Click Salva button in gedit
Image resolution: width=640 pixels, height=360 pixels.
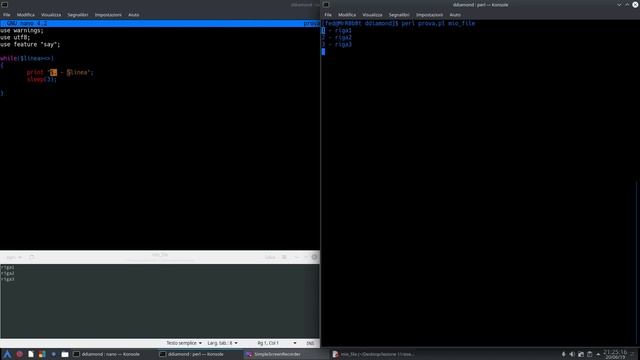pyautogui.click(x=270, y=258)
